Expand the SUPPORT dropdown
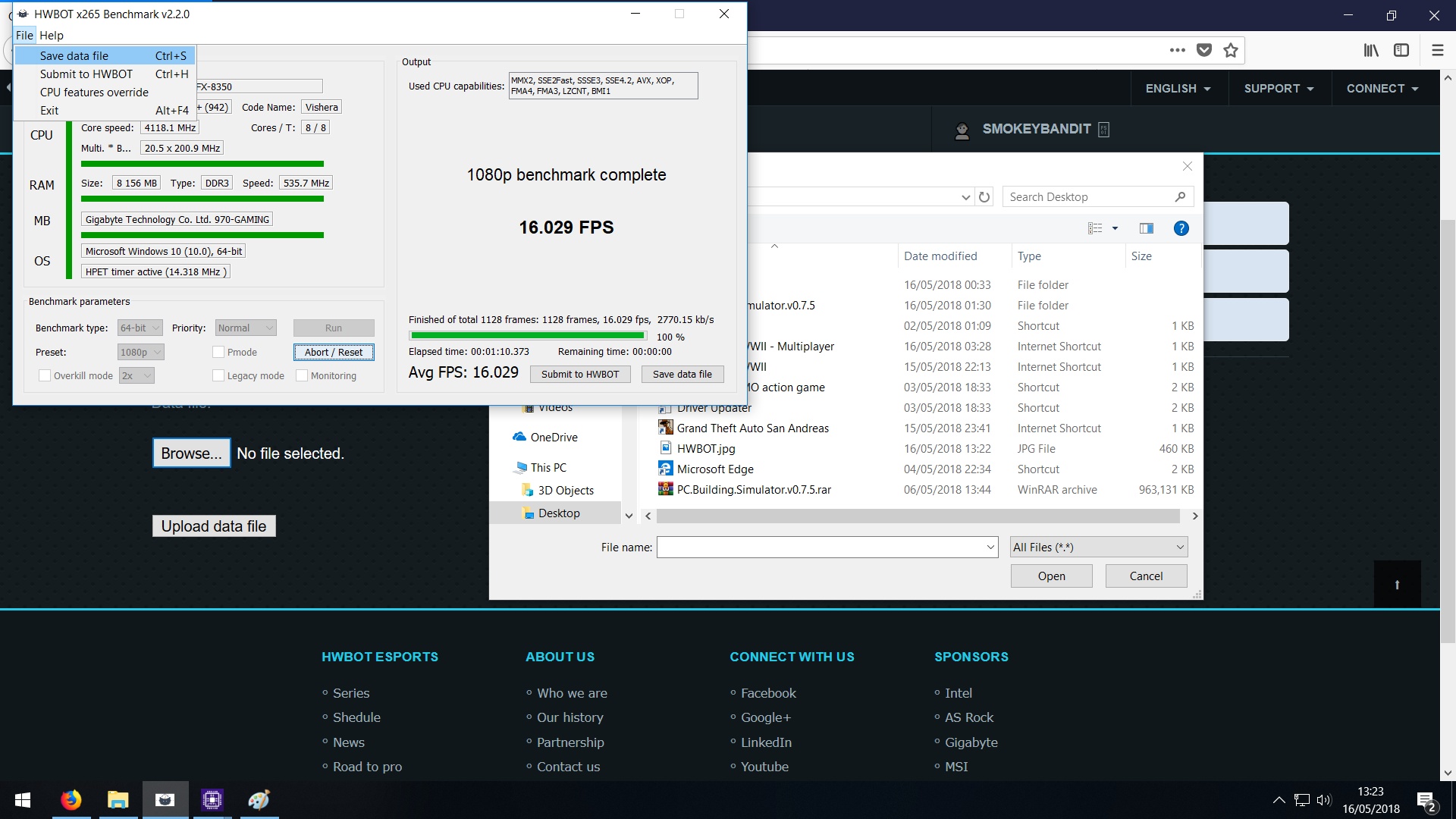The image size is (1456, 819). pyautogui.click(x=1279, y=89)
